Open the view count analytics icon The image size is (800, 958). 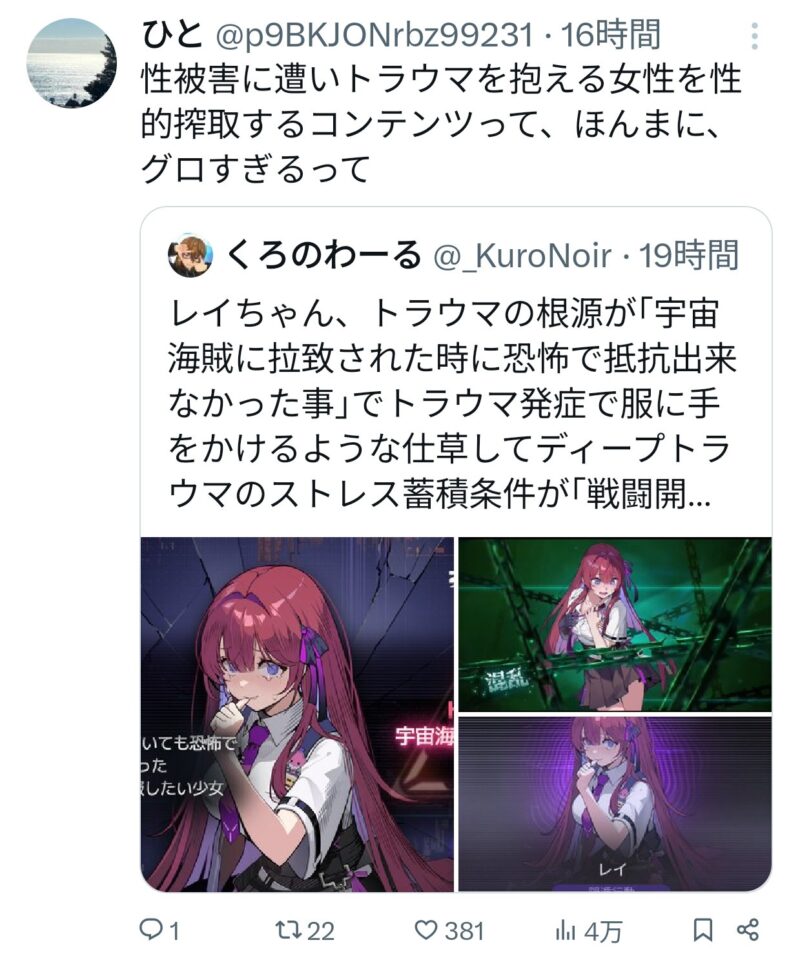tap(565, 931)
